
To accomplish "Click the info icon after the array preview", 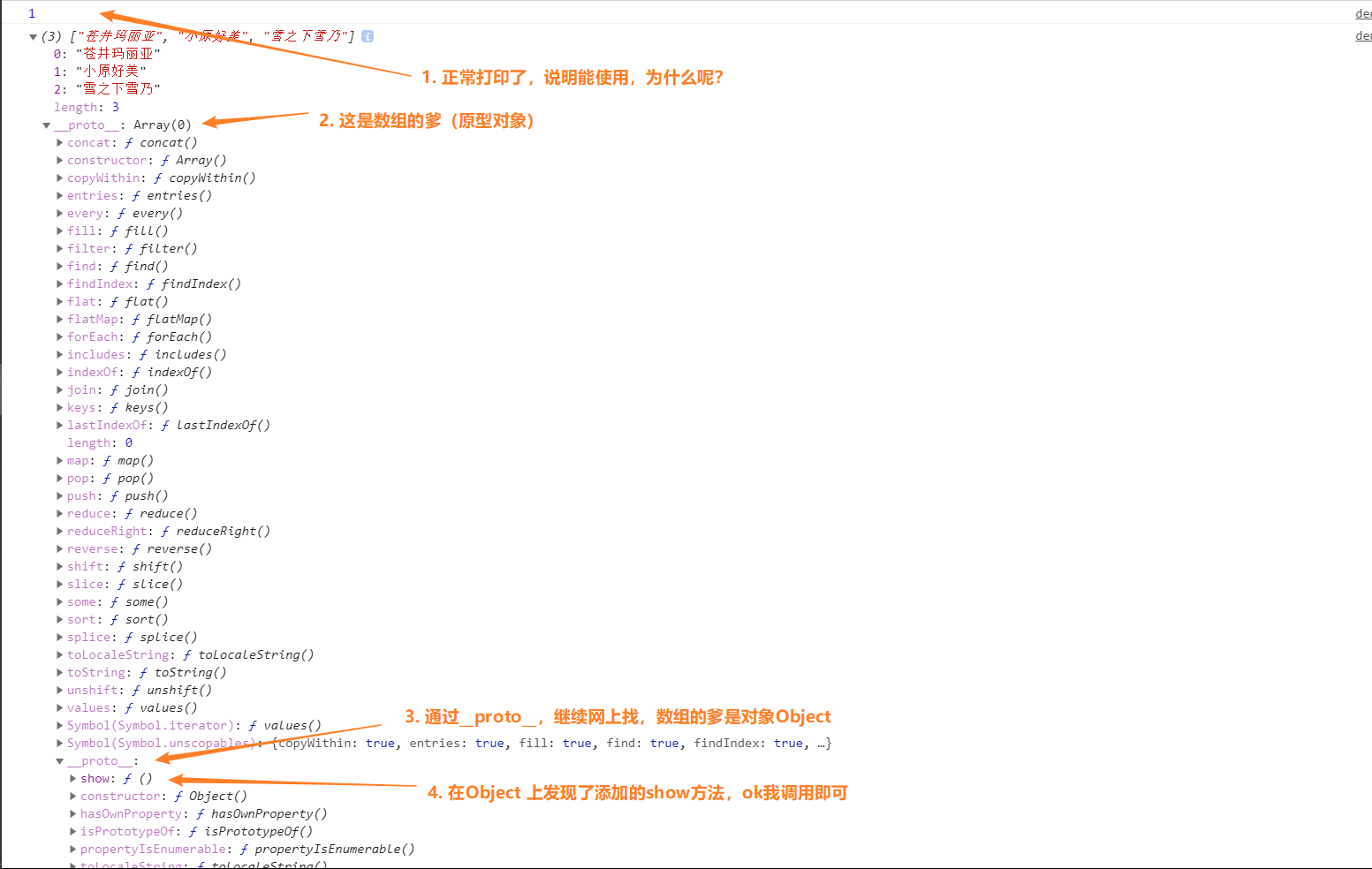I will (368, 36).
